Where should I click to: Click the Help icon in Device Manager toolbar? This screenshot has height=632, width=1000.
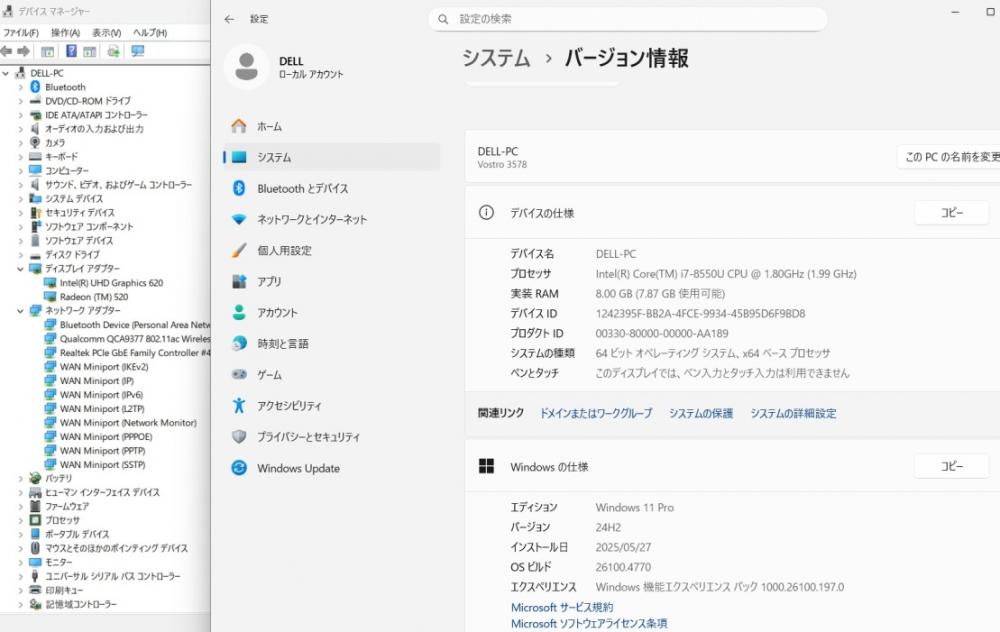pyautogui.click(x=71, y=51)
